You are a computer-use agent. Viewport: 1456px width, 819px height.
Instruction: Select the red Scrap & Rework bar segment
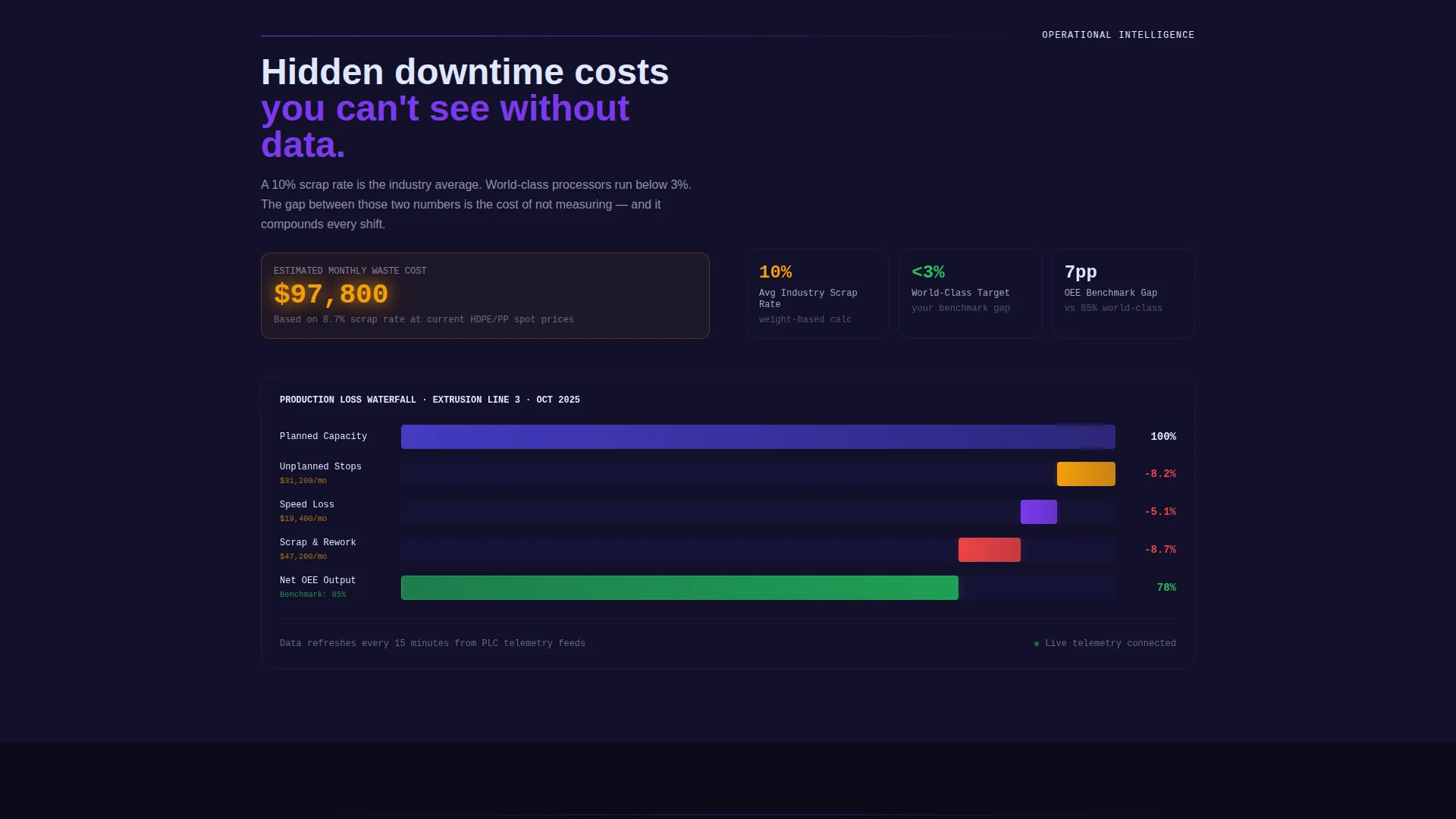(990, 550)
